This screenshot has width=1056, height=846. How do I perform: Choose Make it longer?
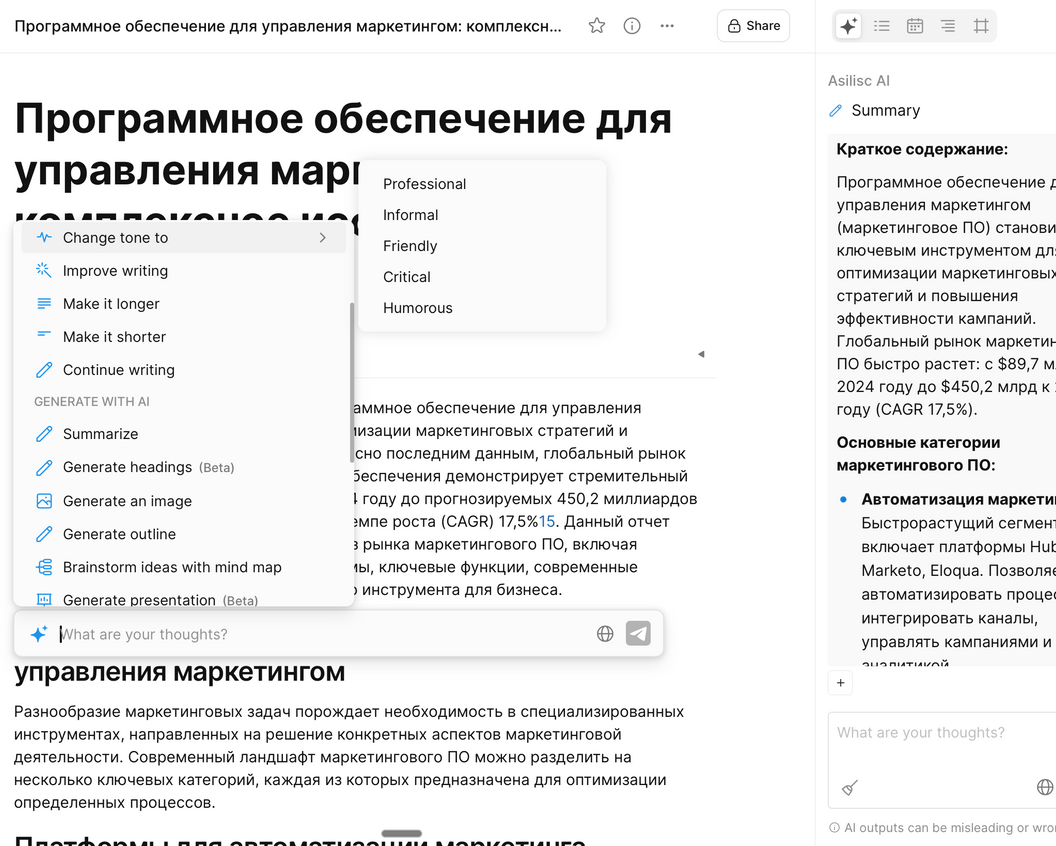(x=184, y=304)
